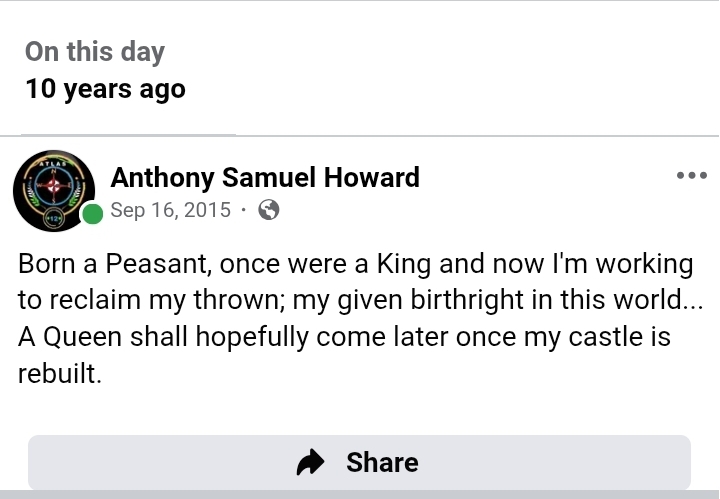Open the three-dot post options menu
The width and height of the screenshot is (720, 499).
(691, 176)
